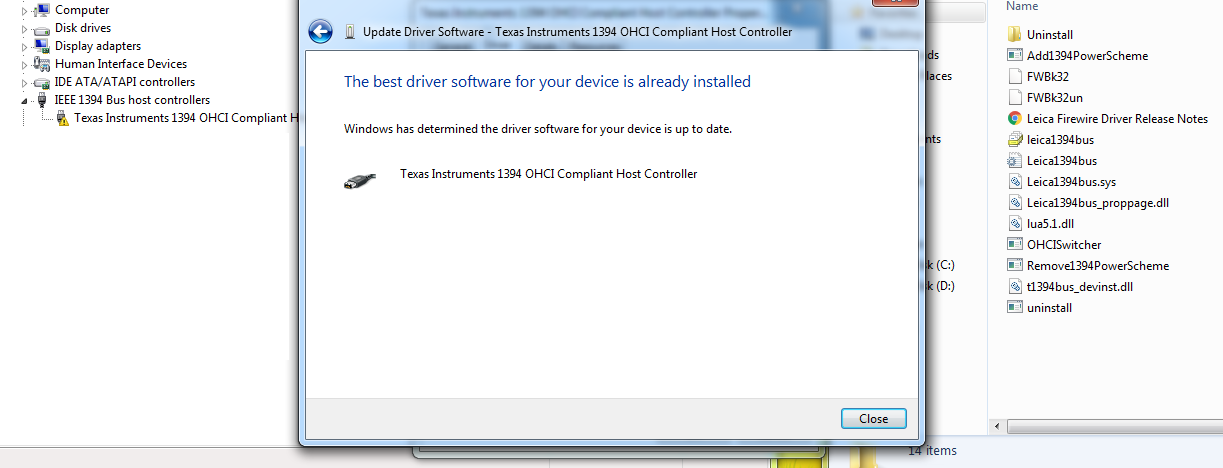Click the Texas Instruments device warning icon in tree

tap(62, 118)
